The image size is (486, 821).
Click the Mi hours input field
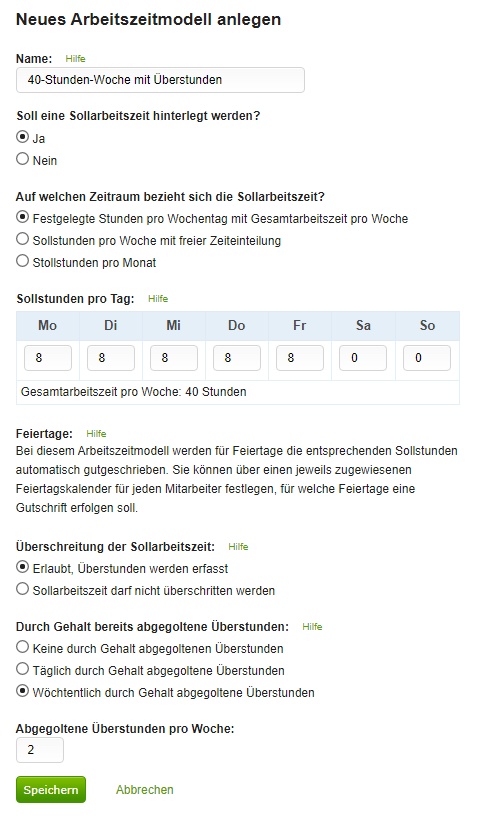tap(174, 358)
